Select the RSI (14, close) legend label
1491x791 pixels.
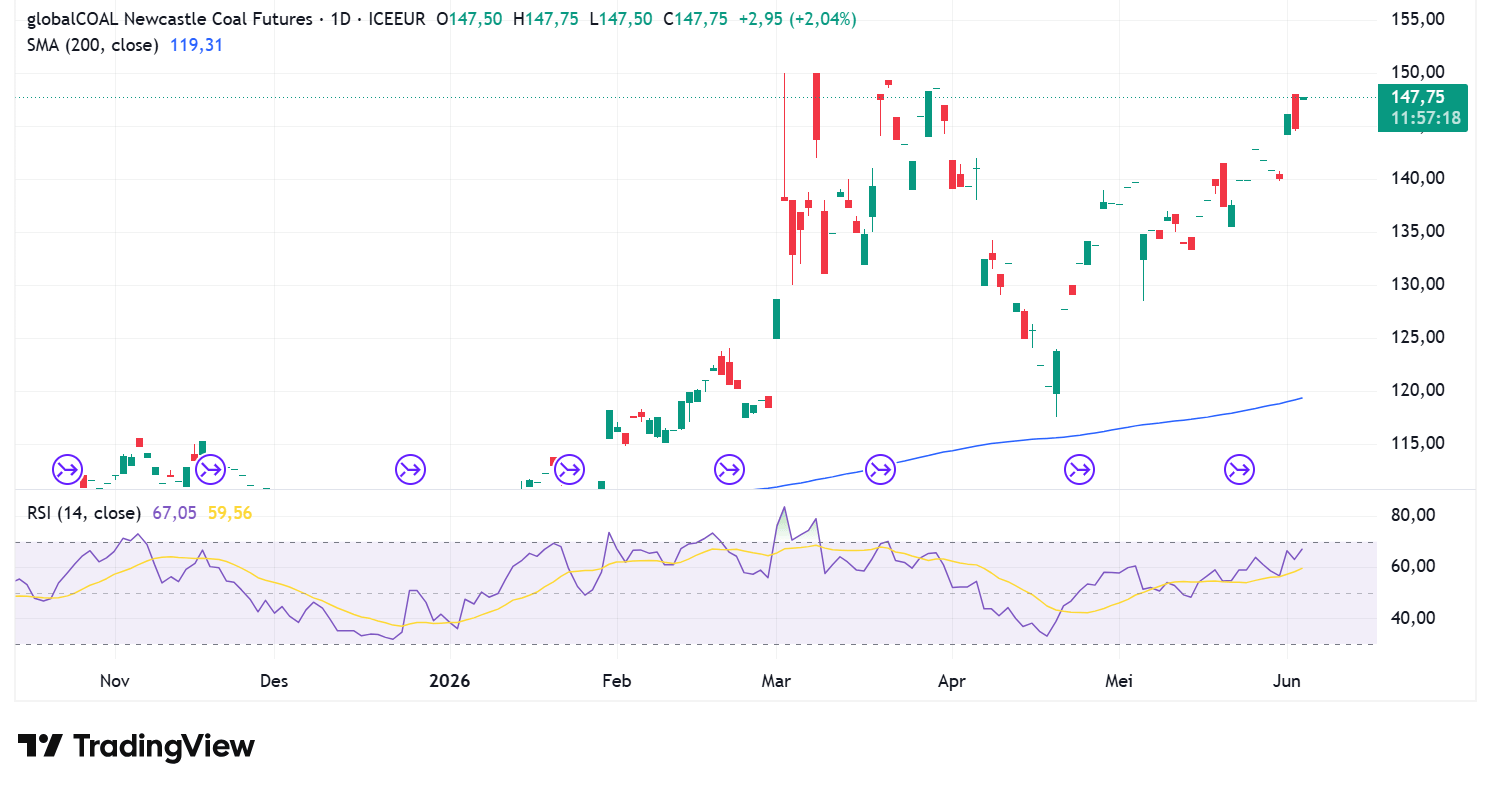tap(84, 513)
